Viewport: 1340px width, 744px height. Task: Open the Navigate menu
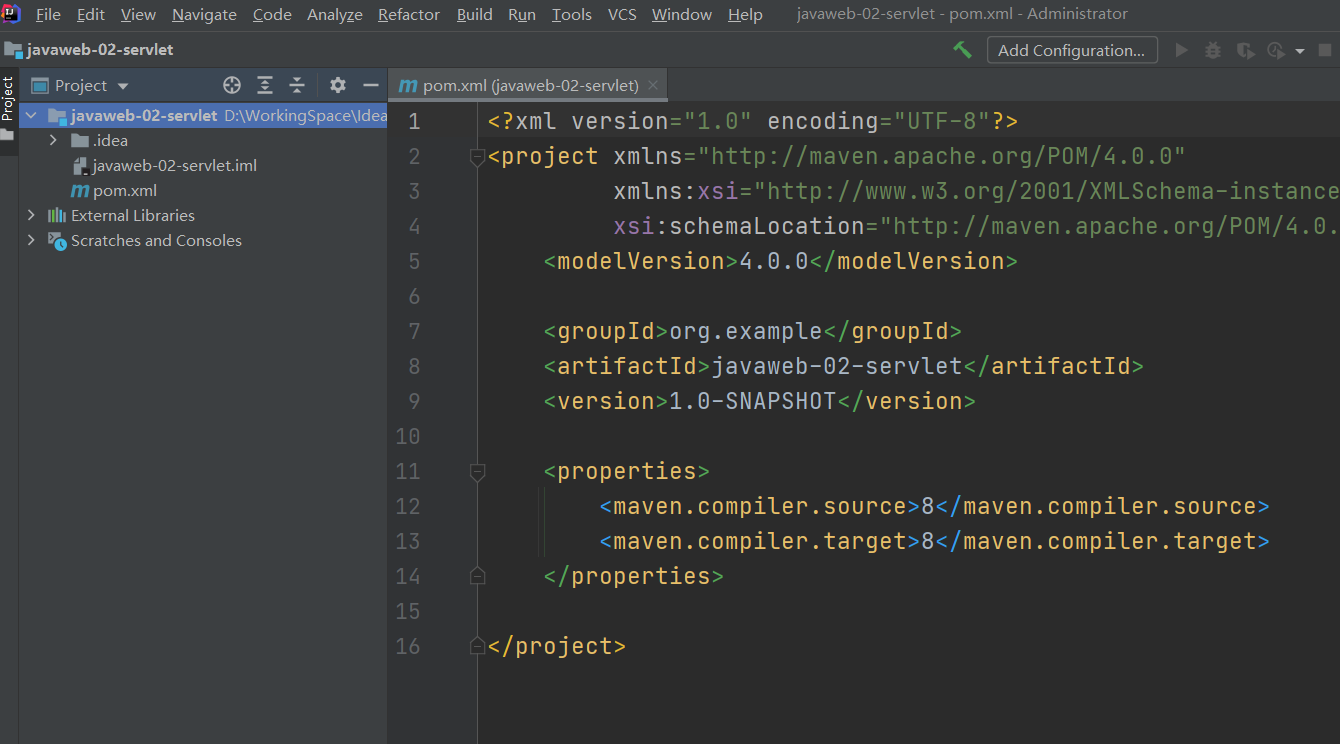point(204,14)
